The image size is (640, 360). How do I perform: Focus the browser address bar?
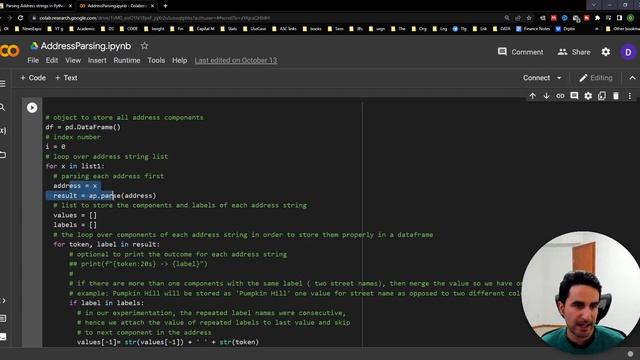click(261, 18)
